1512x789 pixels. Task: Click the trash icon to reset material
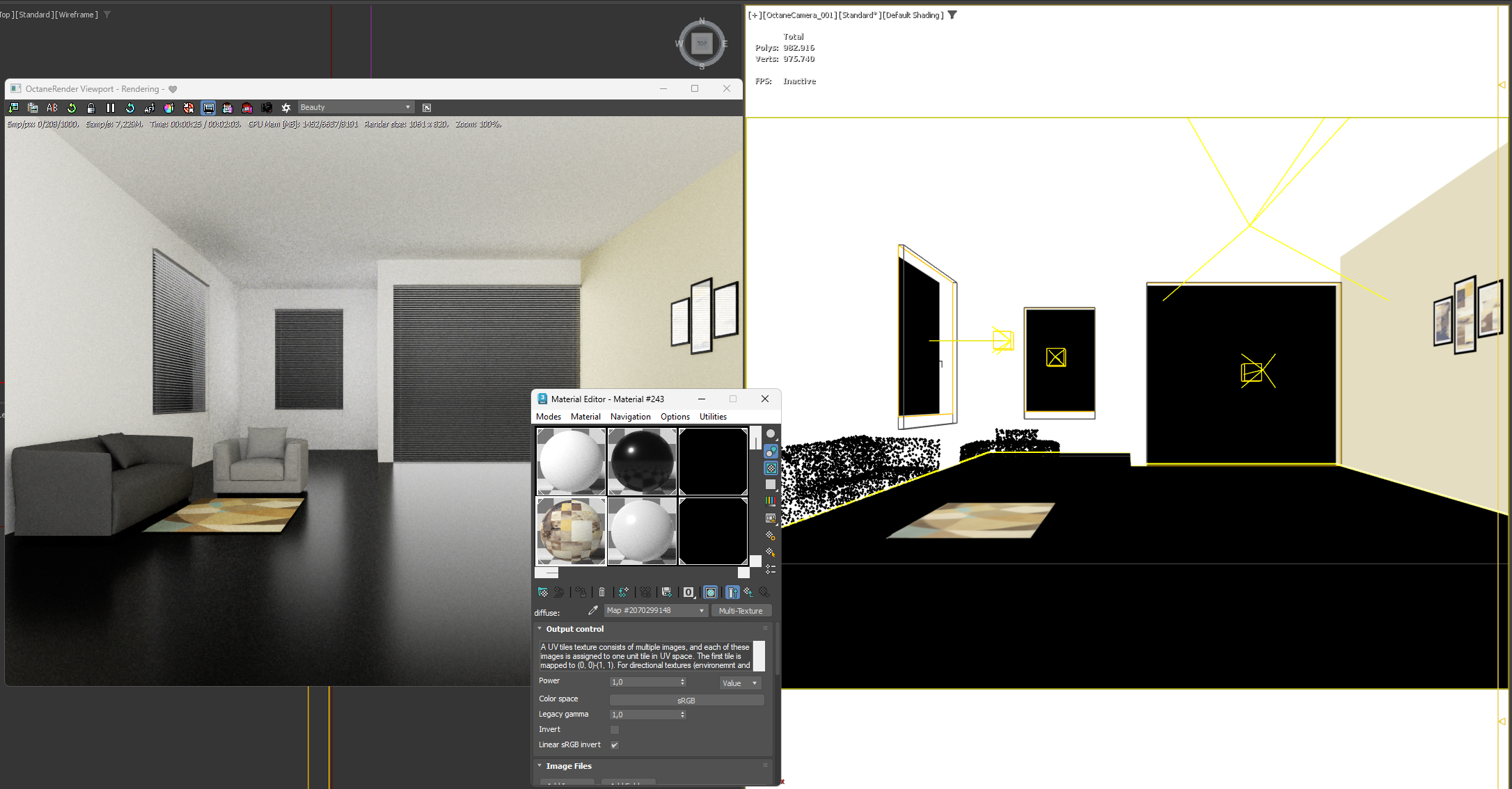click(x=602, y=592)
